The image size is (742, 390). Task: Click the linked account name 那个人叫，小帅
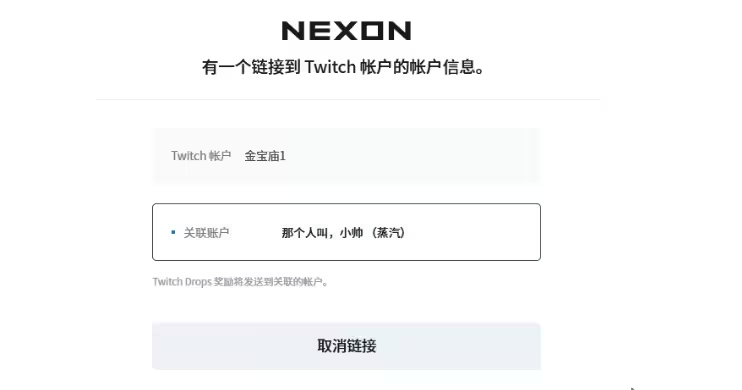pos(322,232)
